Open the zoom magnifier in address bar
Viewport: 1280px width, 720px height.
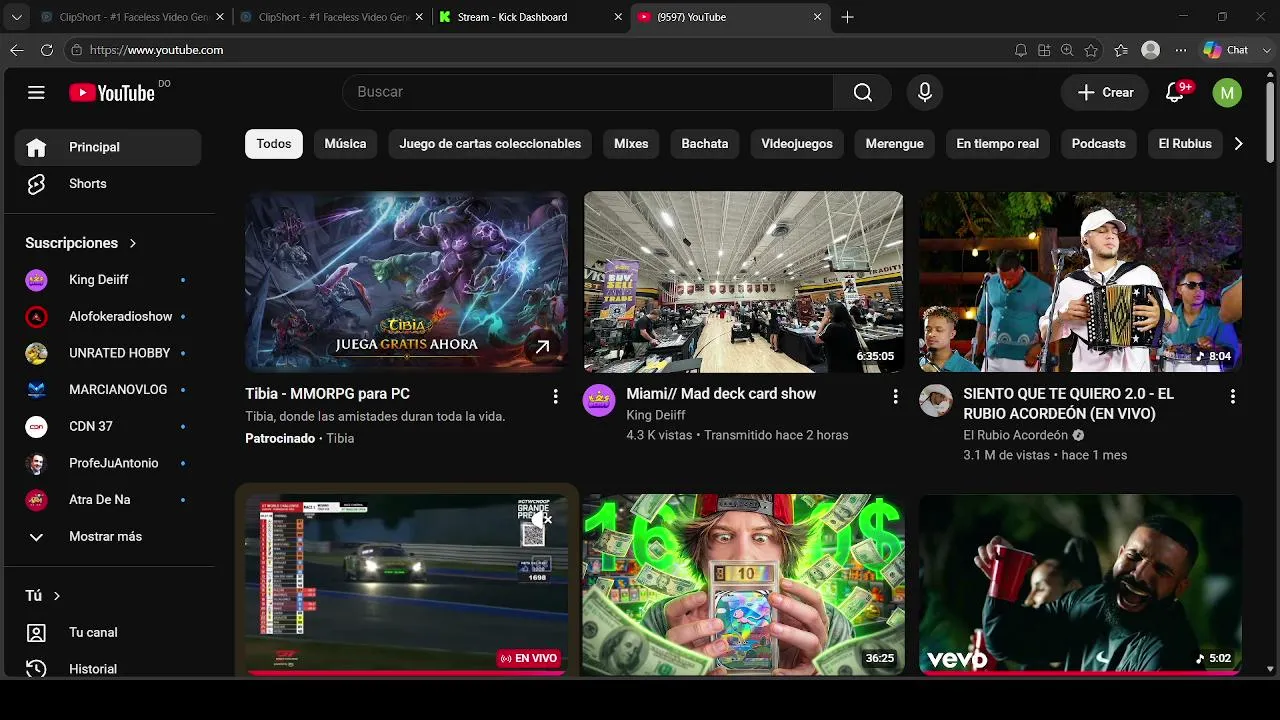pos(1067,50)
